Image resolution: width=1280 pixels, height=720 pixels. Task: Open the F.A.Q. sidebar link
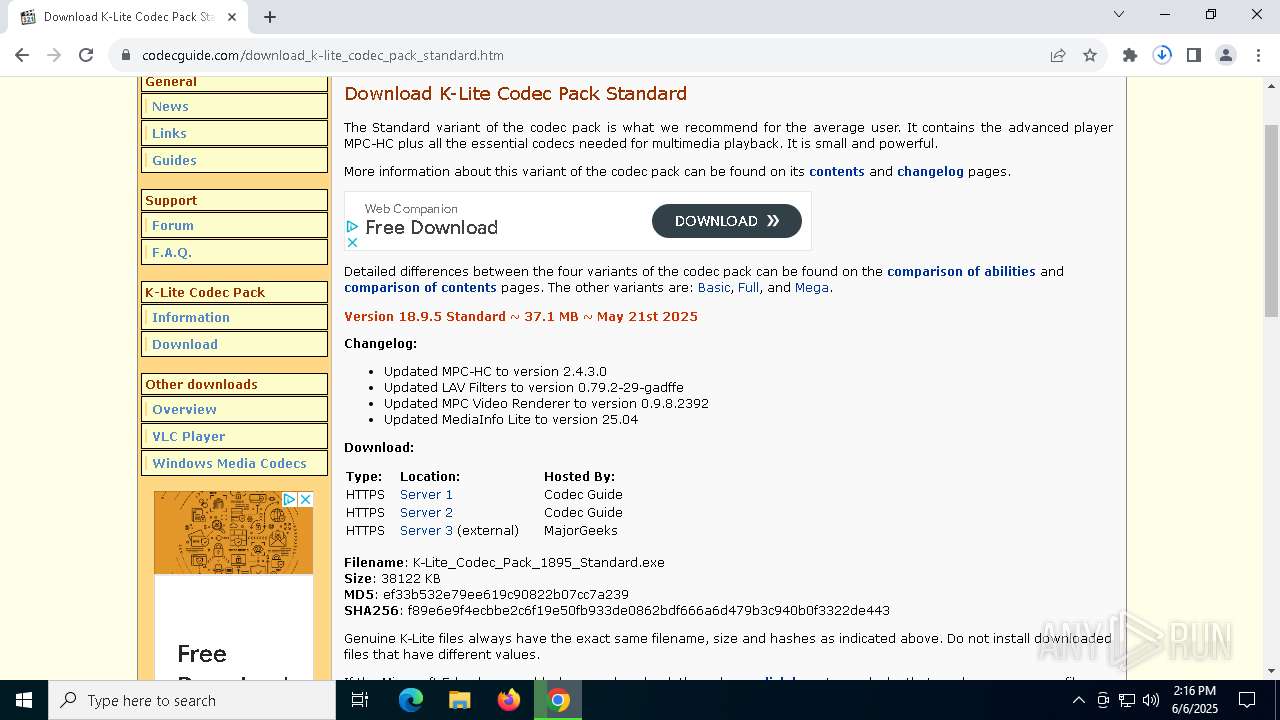coord(172,253)
